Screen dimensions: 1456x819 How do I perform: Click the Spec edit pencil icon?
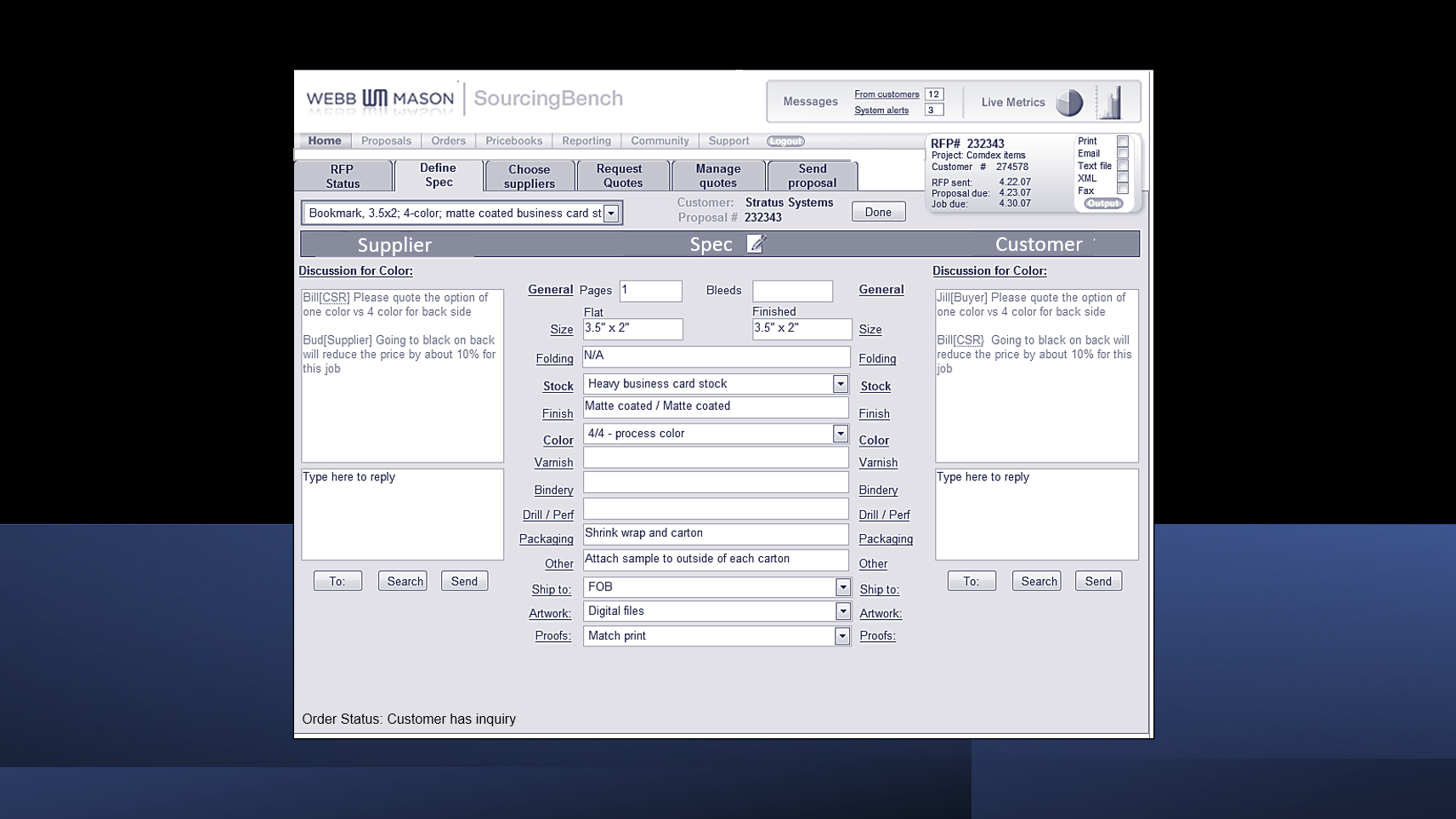[x=756, y=244]
